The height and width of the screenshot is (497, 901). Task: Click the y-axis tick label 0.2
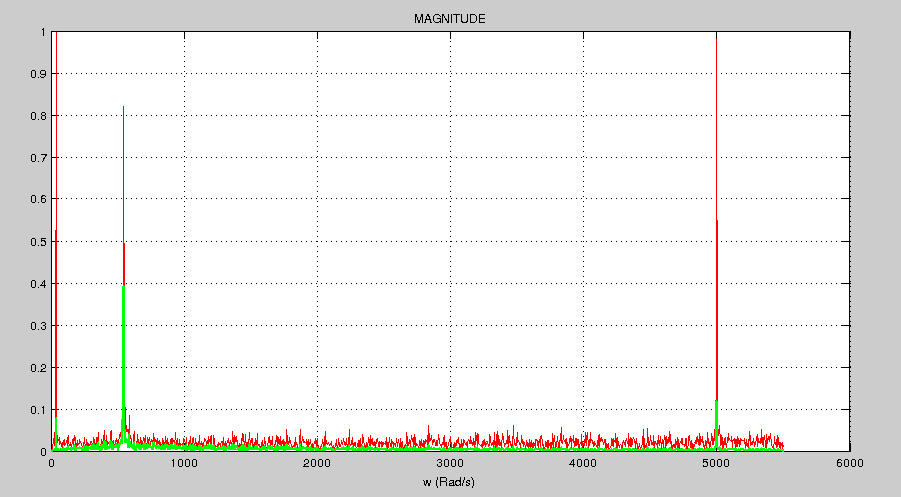[39, 368]
